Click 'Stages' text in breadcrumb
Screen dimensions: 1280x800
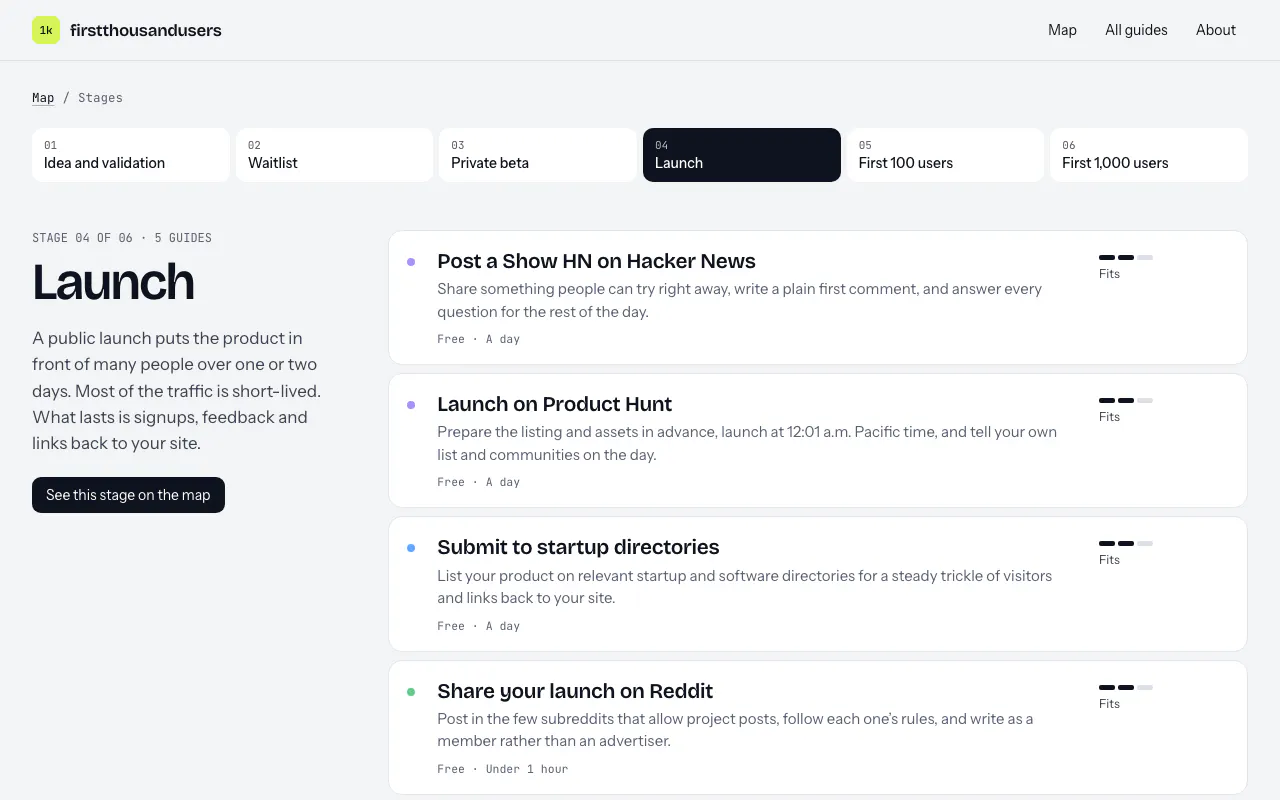click(100, 98)
